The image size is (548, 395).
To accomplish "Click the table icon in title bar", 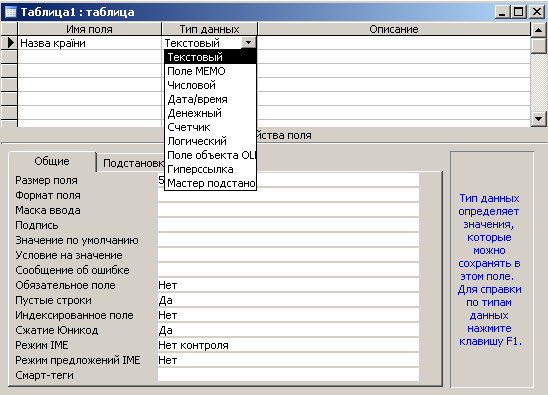I will pos(10,12).
